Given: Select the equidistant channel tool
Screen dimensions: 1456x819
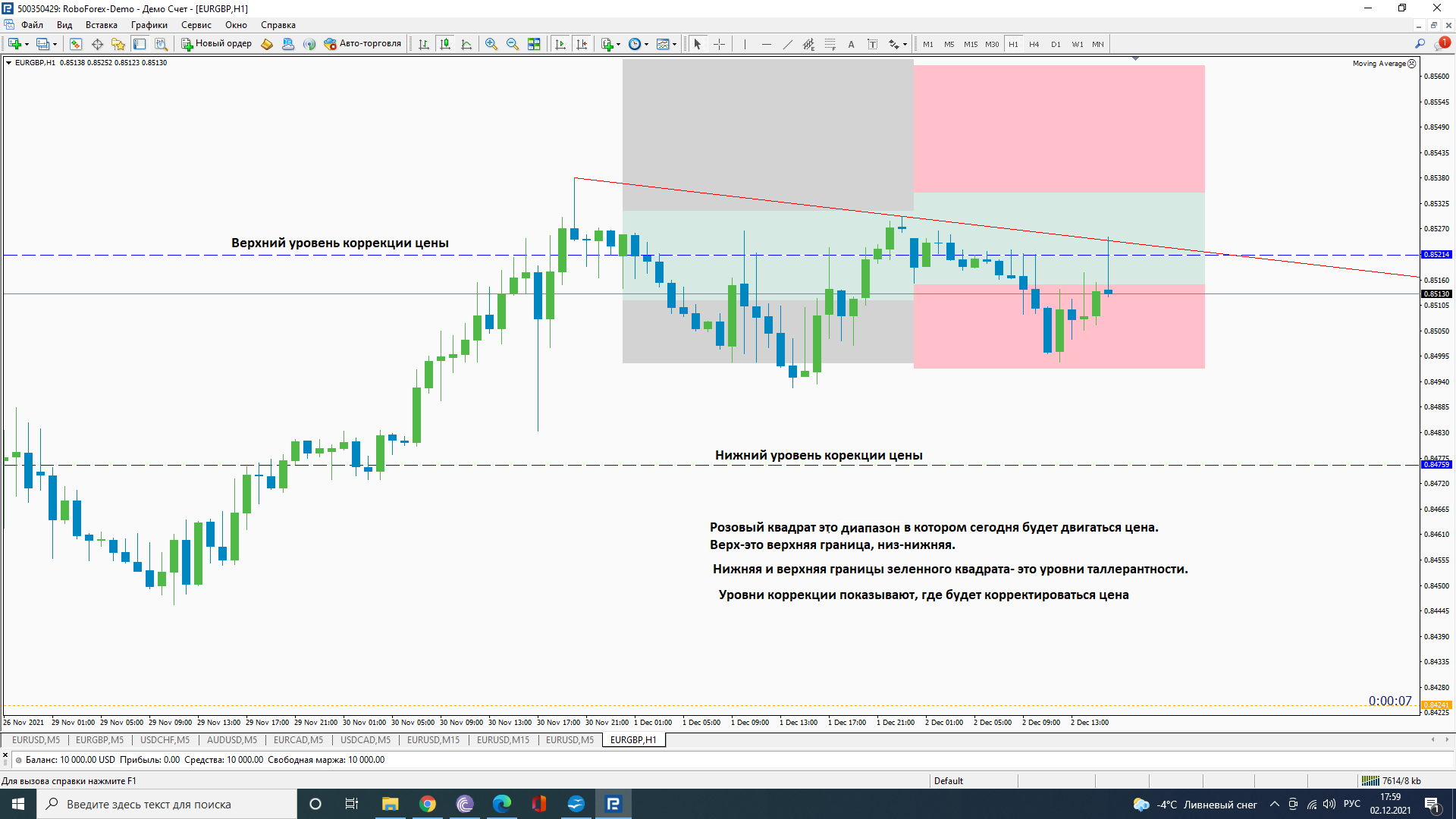Looking at the screenshot, I should point(808,44).
